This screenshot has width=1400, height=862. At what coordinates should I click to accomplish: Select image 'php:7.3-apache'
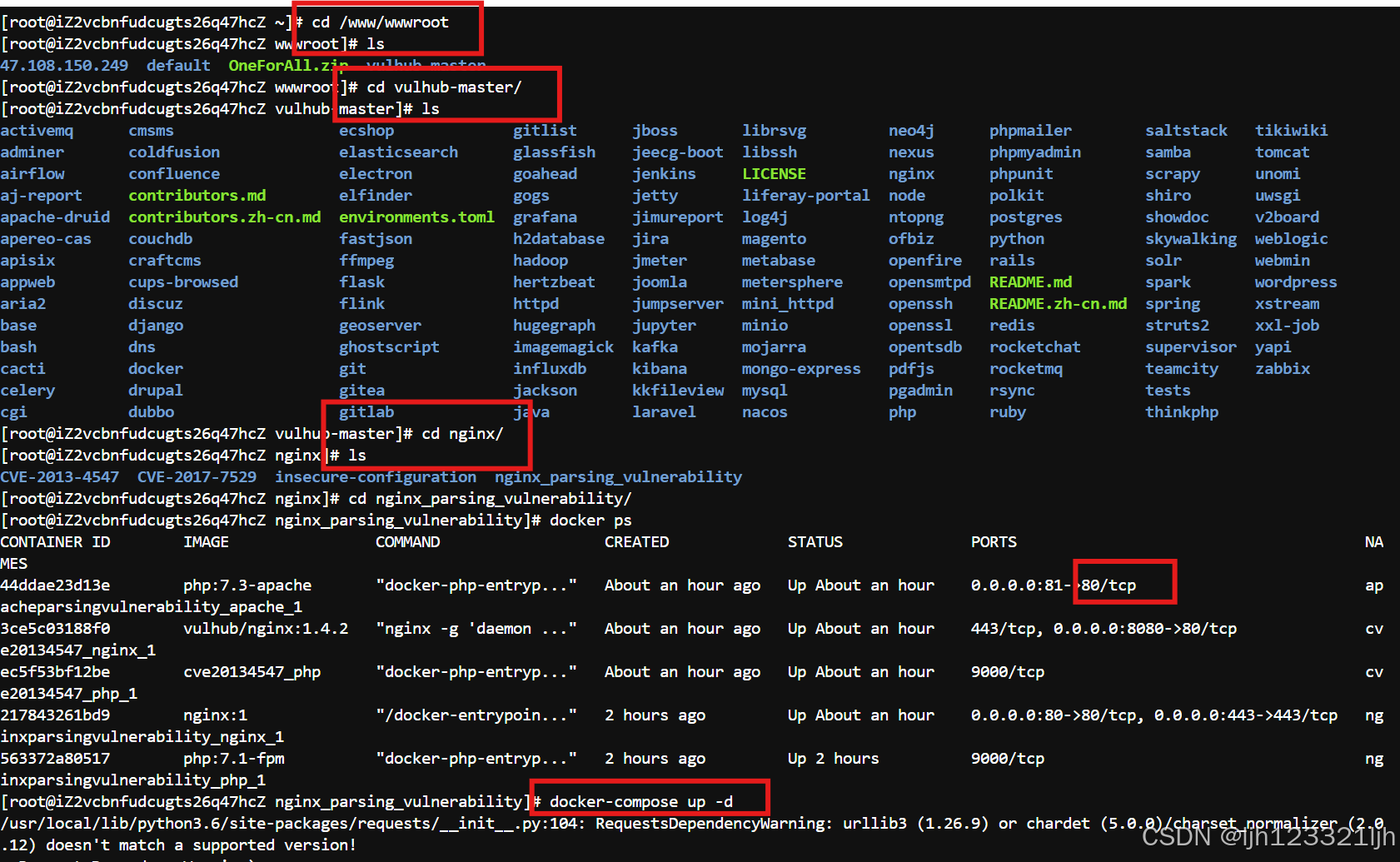247,585
